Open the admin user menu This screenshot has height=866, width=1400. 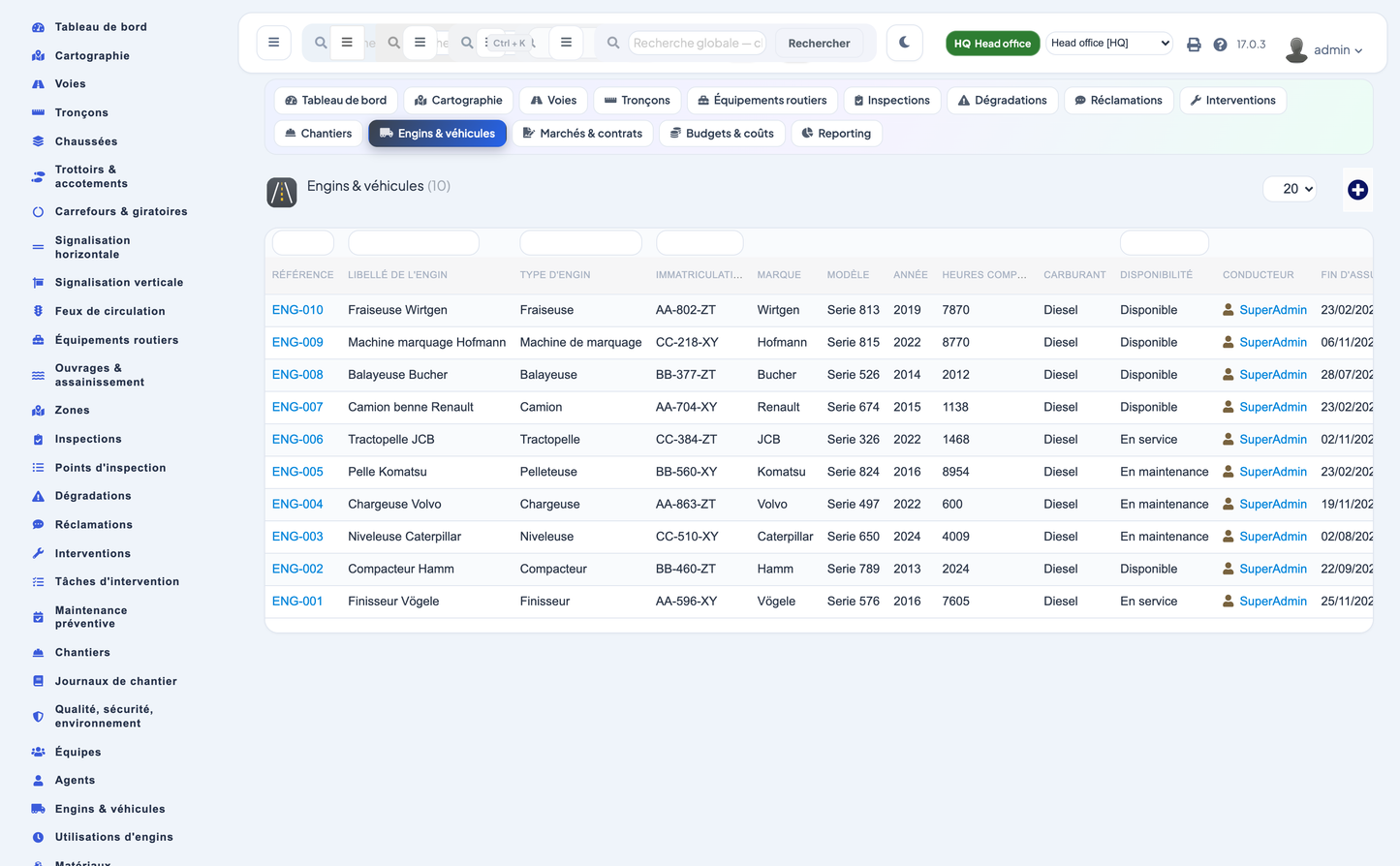pyautogui.click(x=1324, y=49)
